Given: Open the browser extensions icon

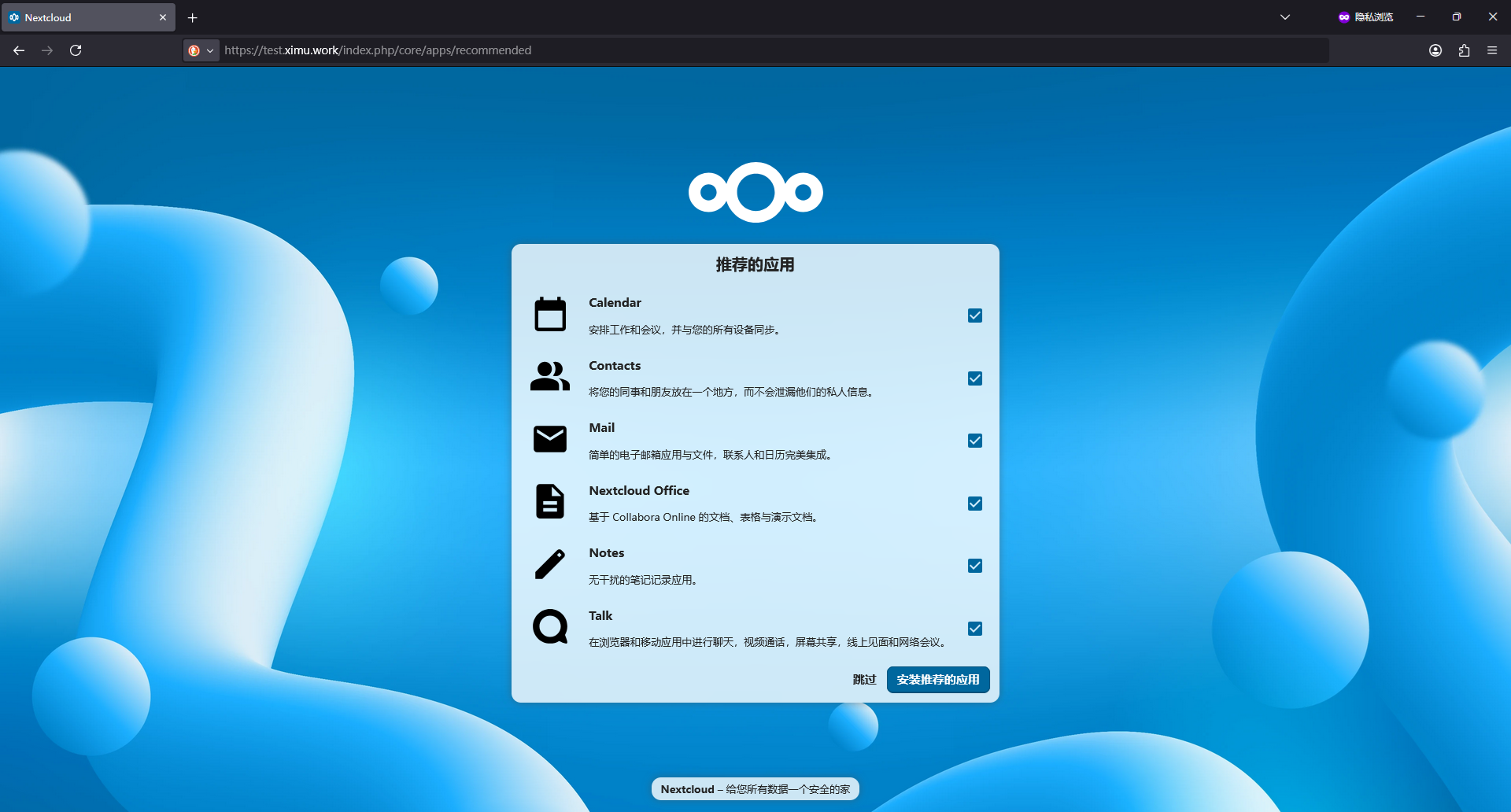Looking at the screenshot, I should click(x=1464, y=50).
